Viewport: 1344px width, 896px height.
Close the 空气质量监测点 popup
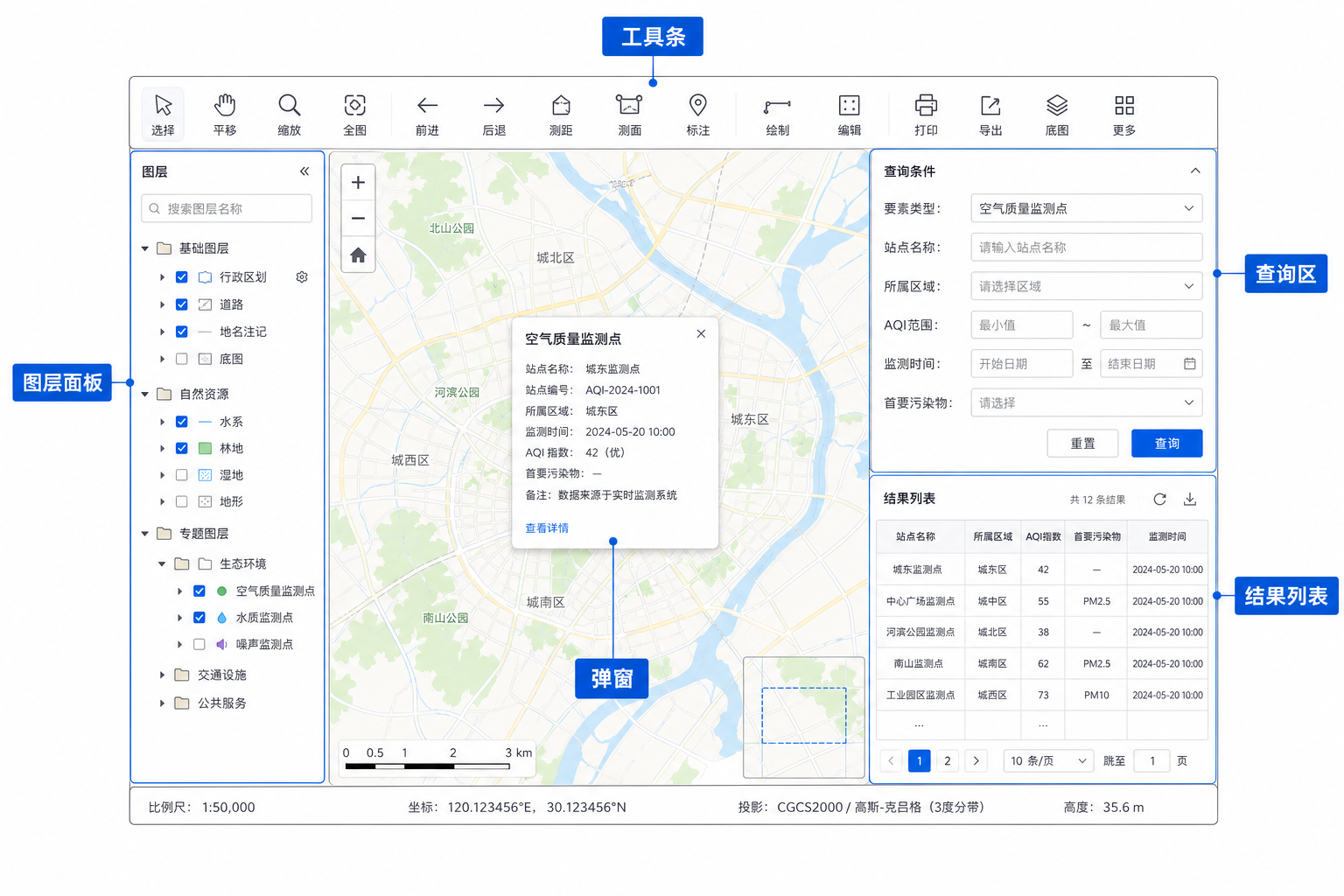coord(701,333)
